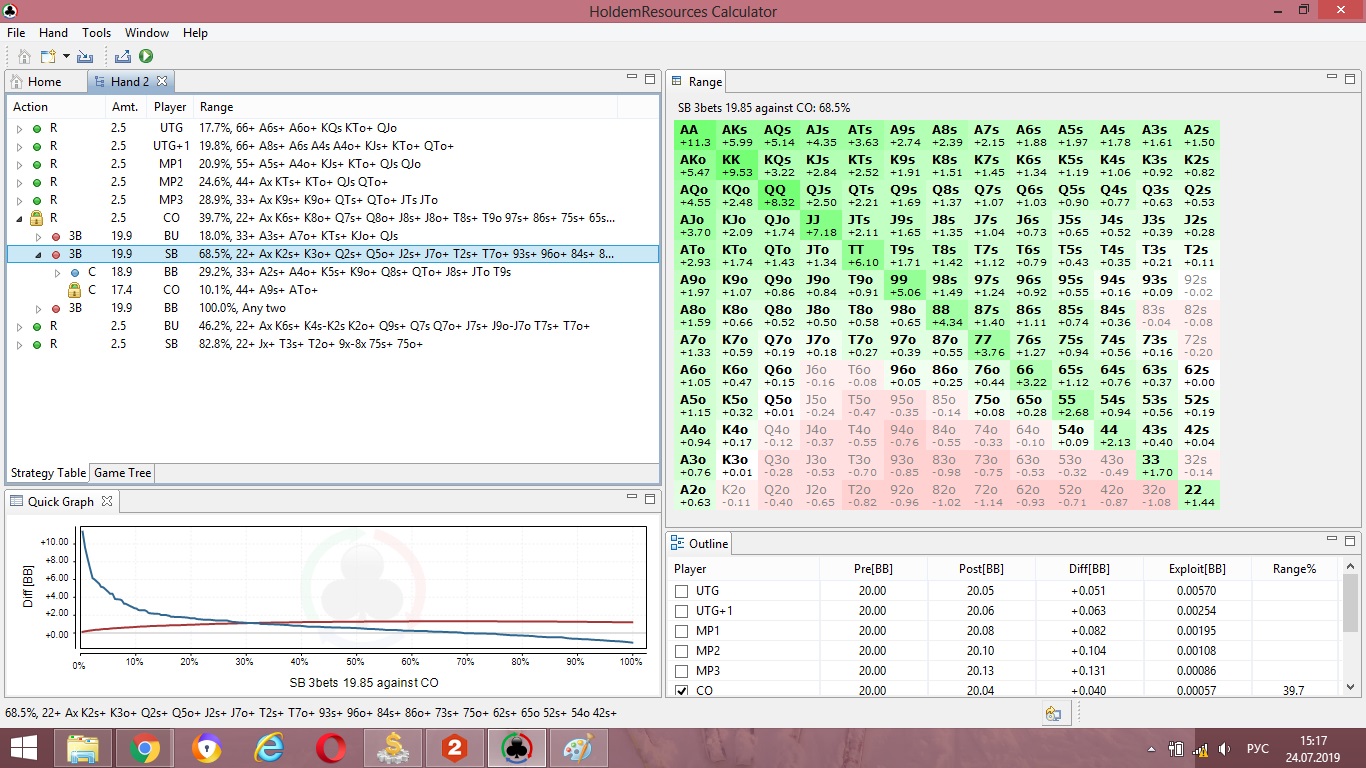1366x768 pixels.
Task: Open the New Hand dropdown arrow
Action: point(66,57)
